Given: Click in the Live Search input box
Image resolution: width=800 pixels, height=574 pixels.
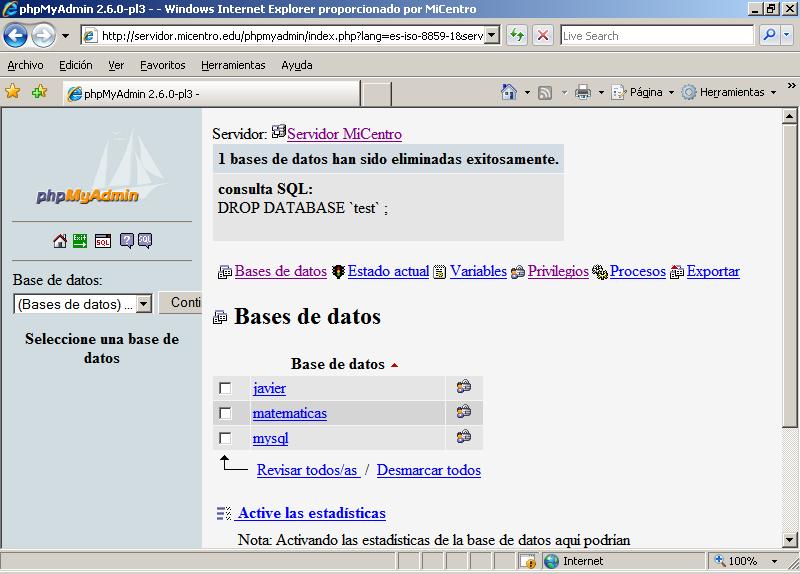Looking at the screenshot, I should [655, 35].
